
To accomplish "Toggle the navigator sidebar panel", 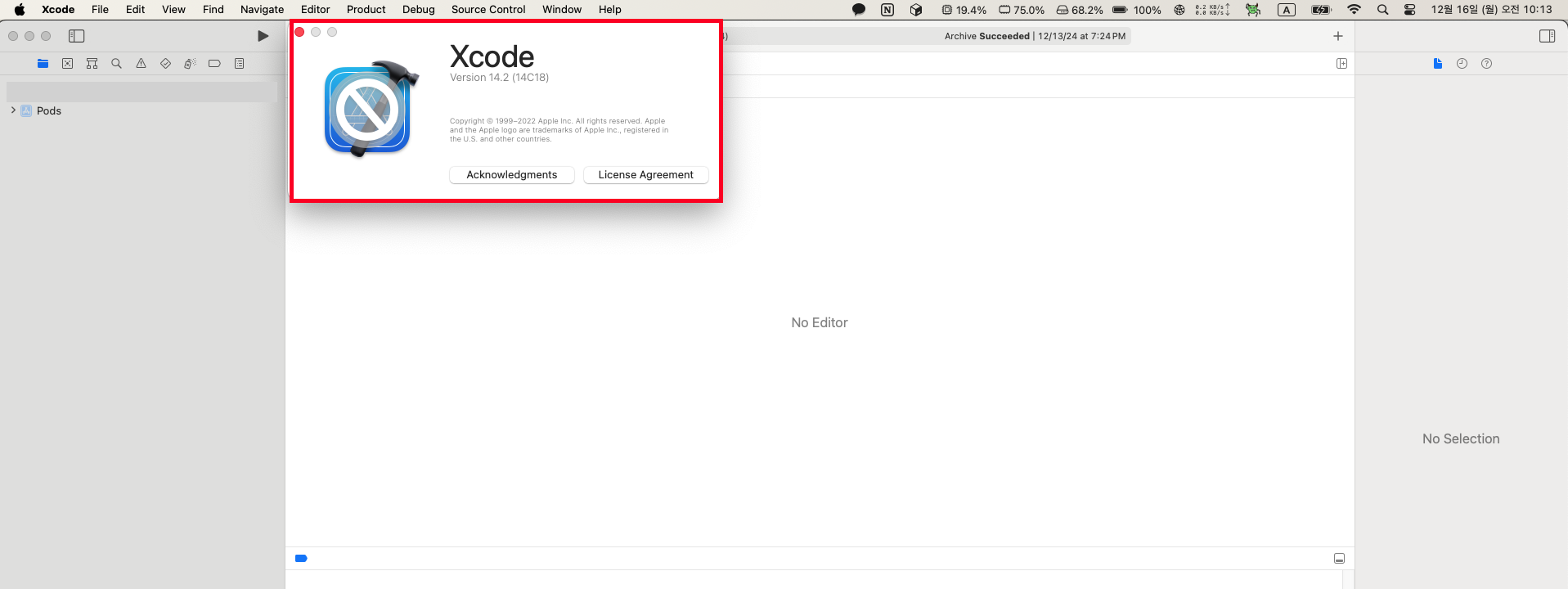I will click(x=77, y=36).
